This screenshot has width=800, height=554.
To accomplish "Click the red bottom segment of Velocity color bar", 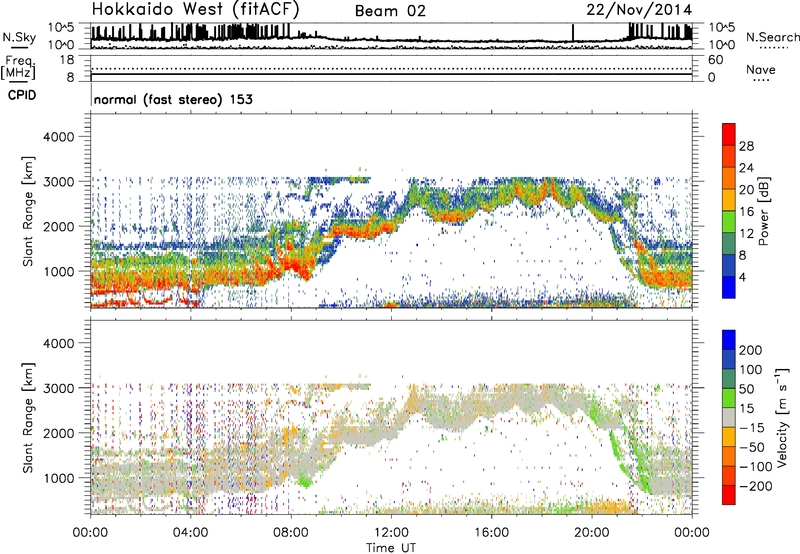I will coord(729,495).
